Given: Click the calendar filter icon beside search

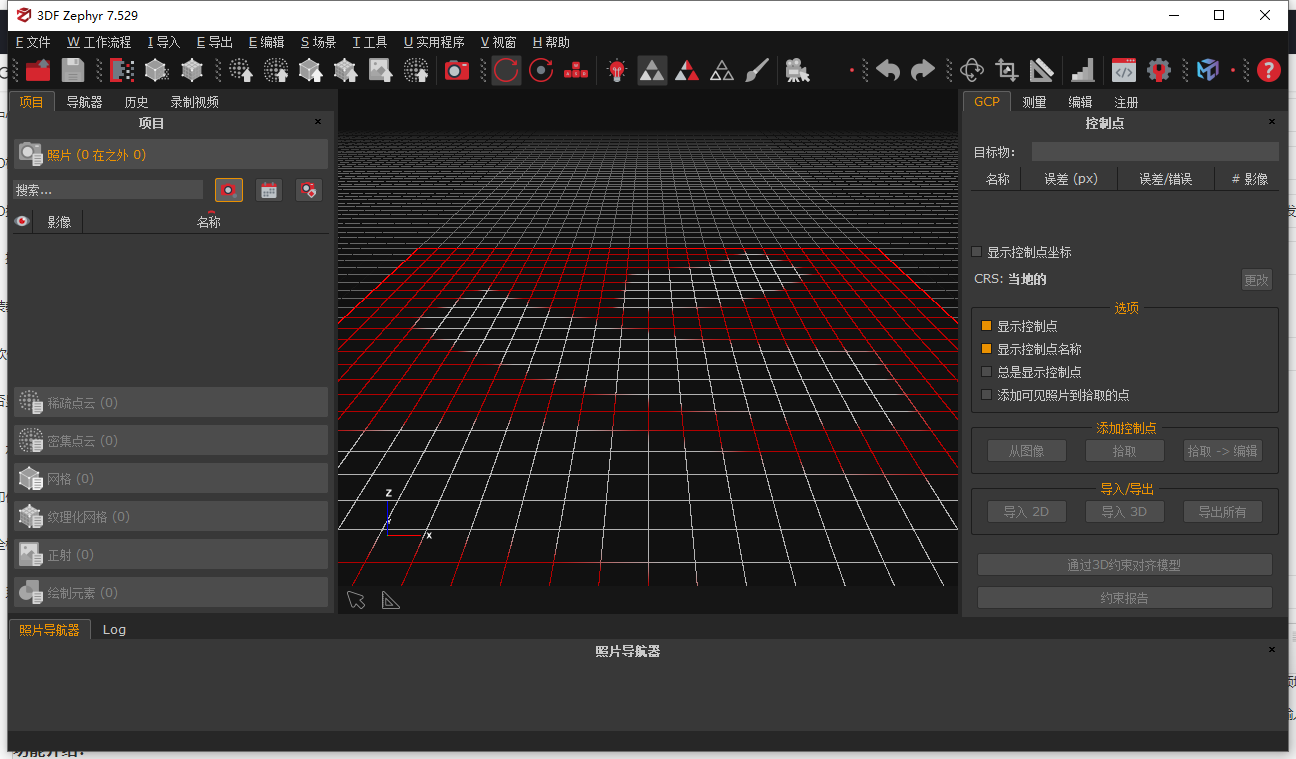Looking at the screenshot, I should click(x=268, y=190).
